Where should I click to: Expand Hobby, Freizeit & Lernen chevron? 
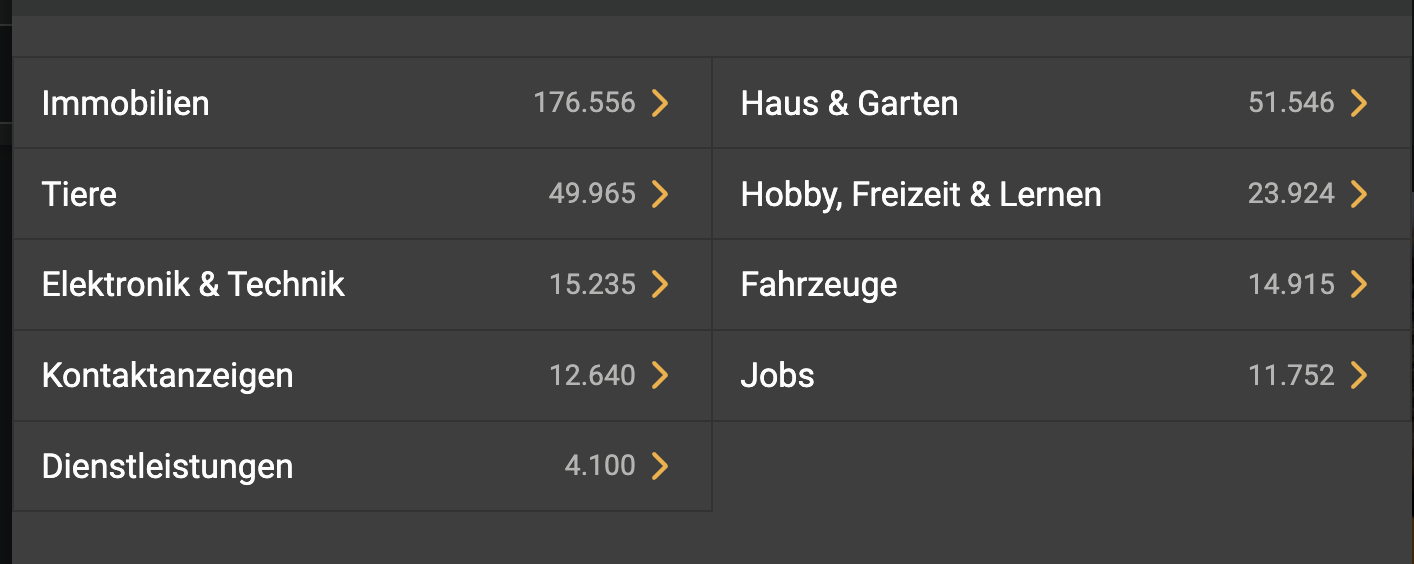point(1359,194)
